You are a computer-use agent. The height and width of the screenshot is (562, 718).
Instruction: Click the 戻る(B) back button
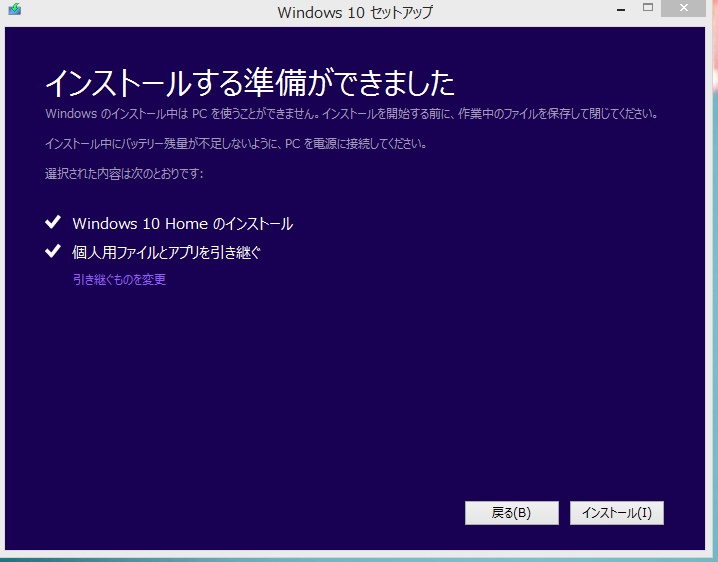tap(511, 513)
